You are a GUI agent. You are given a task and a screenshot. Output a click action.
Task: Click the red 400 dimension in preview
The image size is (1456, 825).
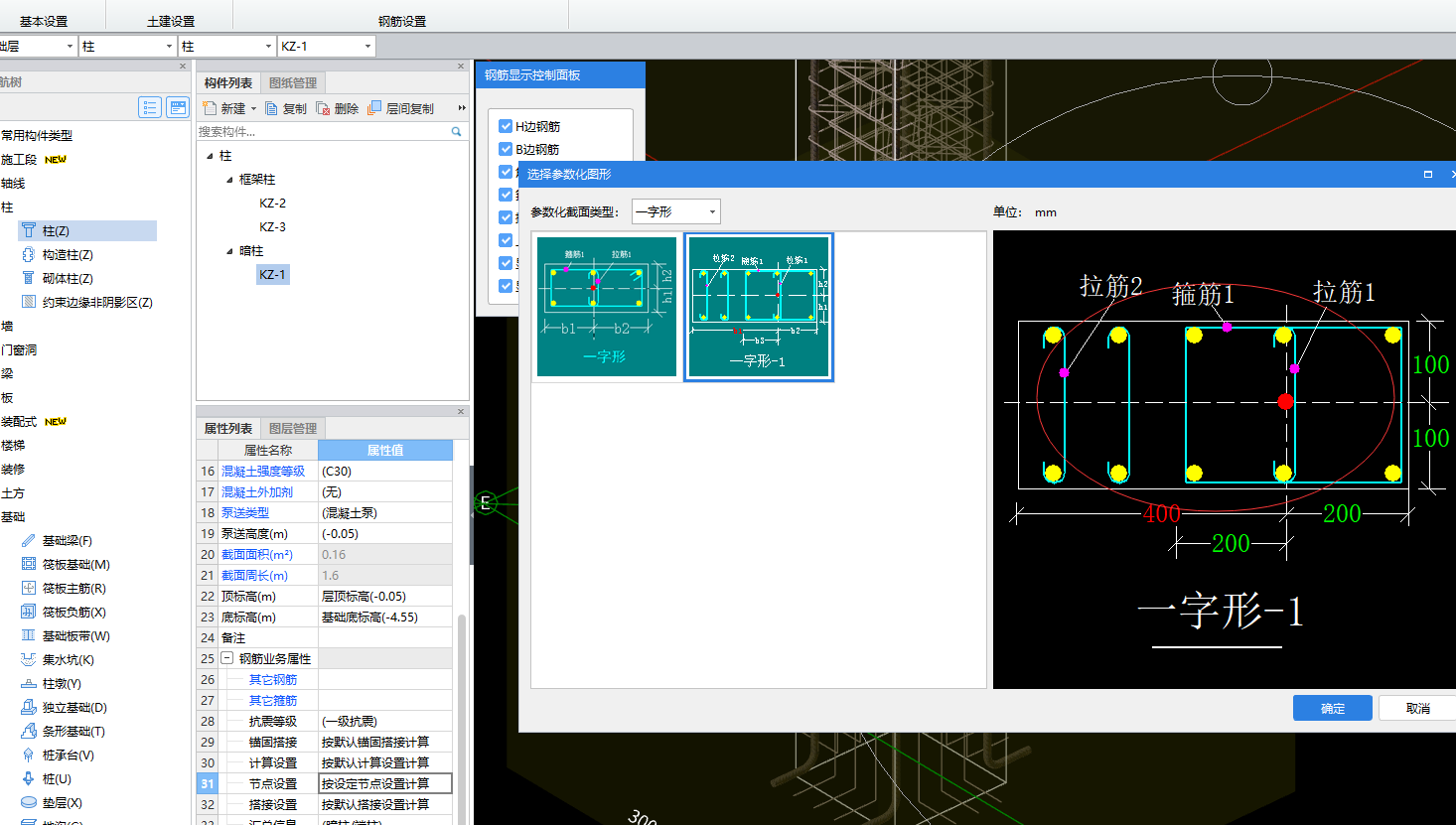click(1162, 513)
